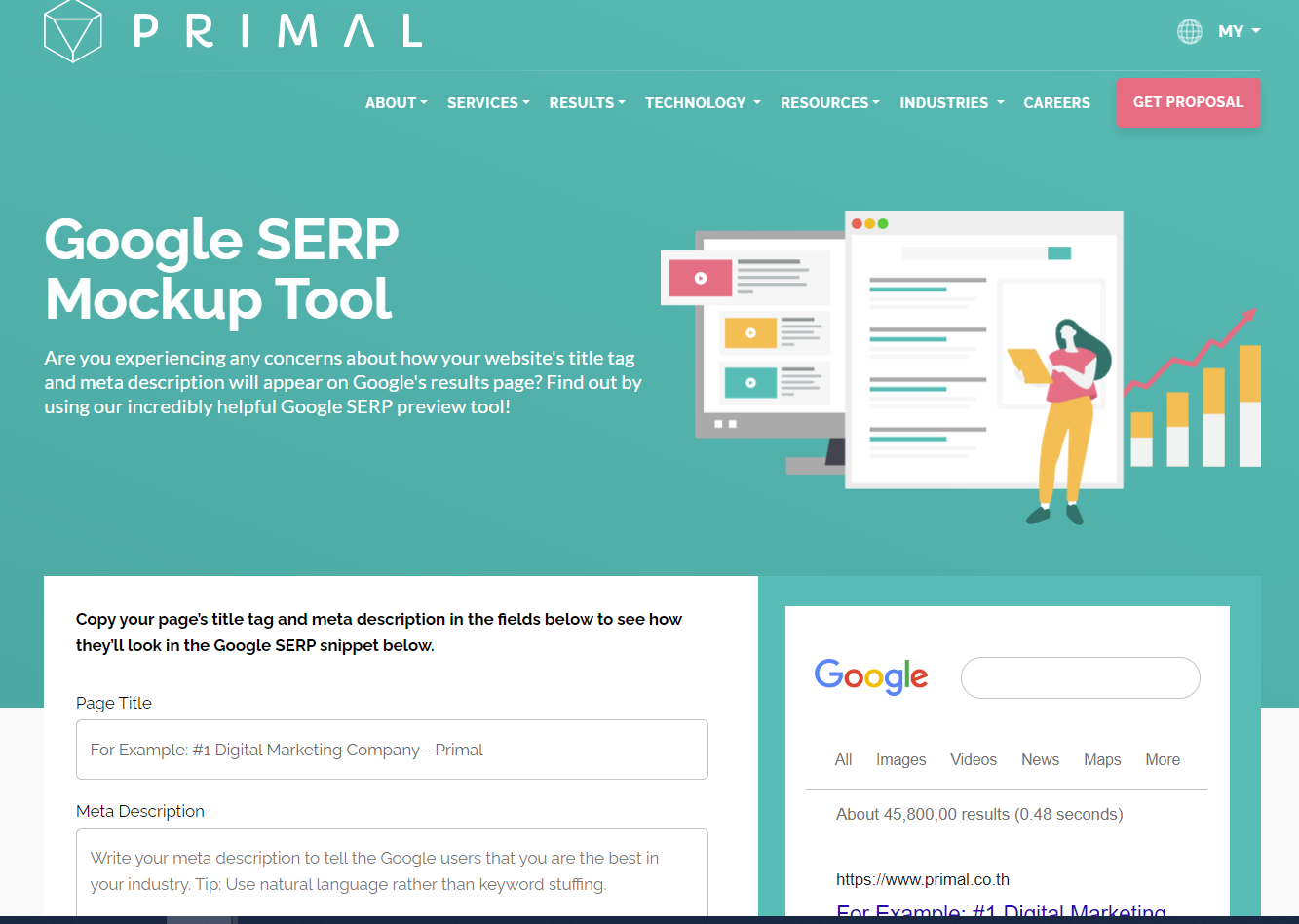The height and width of the screenshot is (924, 1299).
Task: Open the RESULTS dropdown
Action: click(587, 102)
